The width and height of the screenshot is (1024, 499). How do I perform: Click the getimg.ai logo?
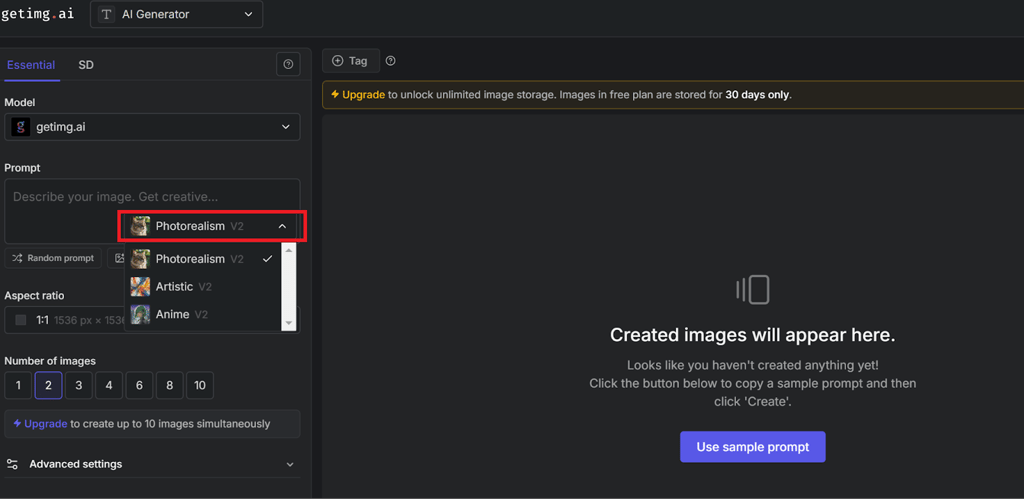[37, 14]
